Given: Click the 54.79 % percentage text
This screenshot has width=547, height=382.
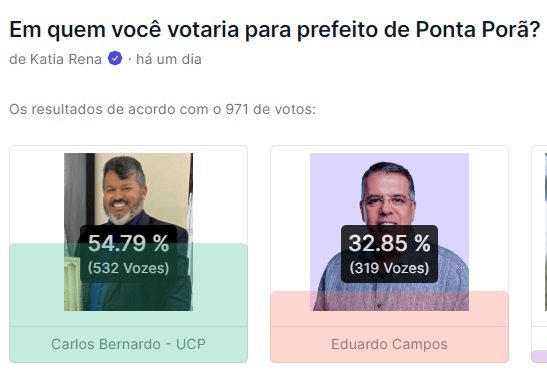Looking at the screenshot, I should [x=128, y=243].
